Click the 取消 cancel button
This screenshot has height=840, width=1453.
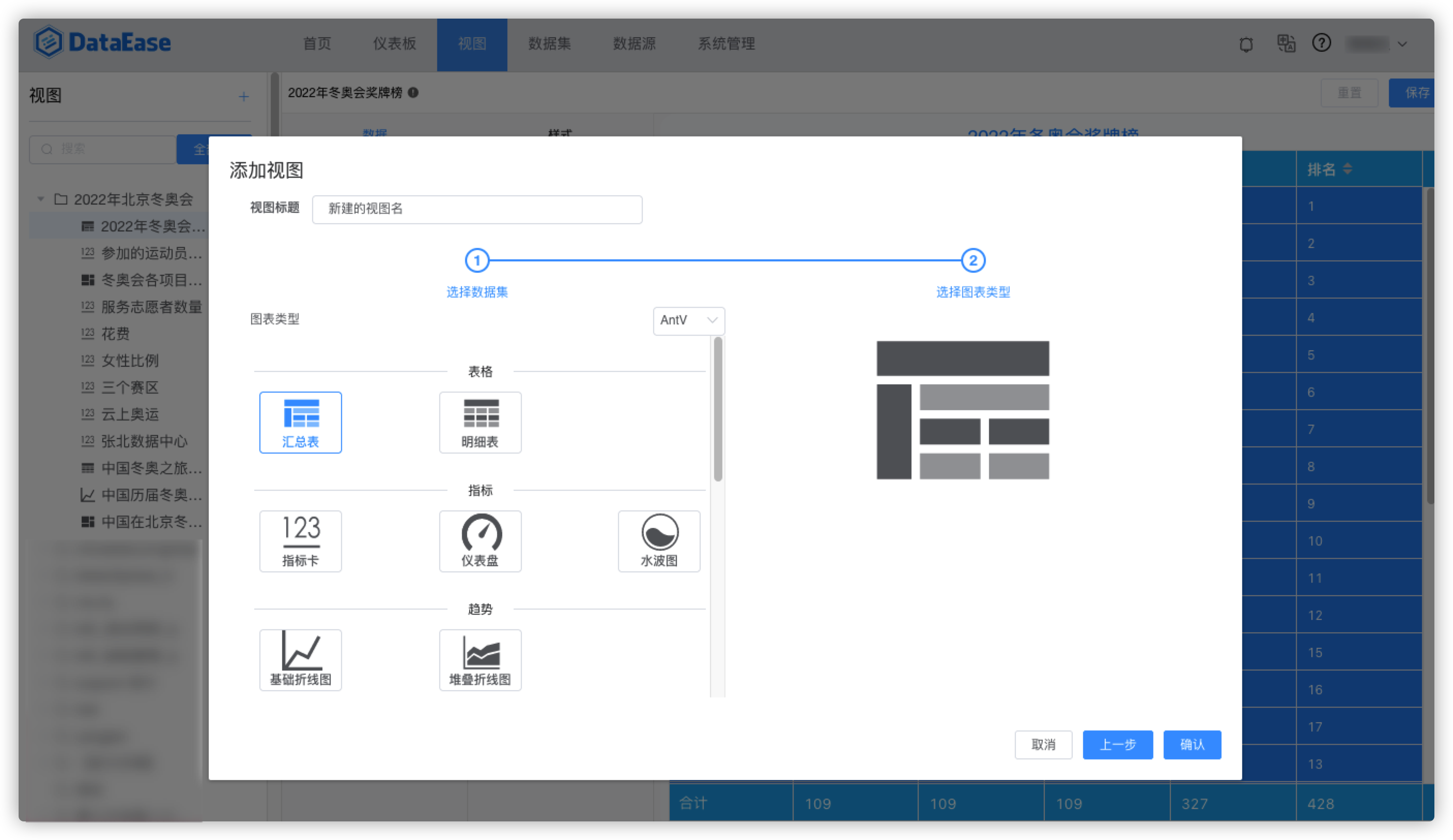pyautogui.click(x=1043, y=745)
